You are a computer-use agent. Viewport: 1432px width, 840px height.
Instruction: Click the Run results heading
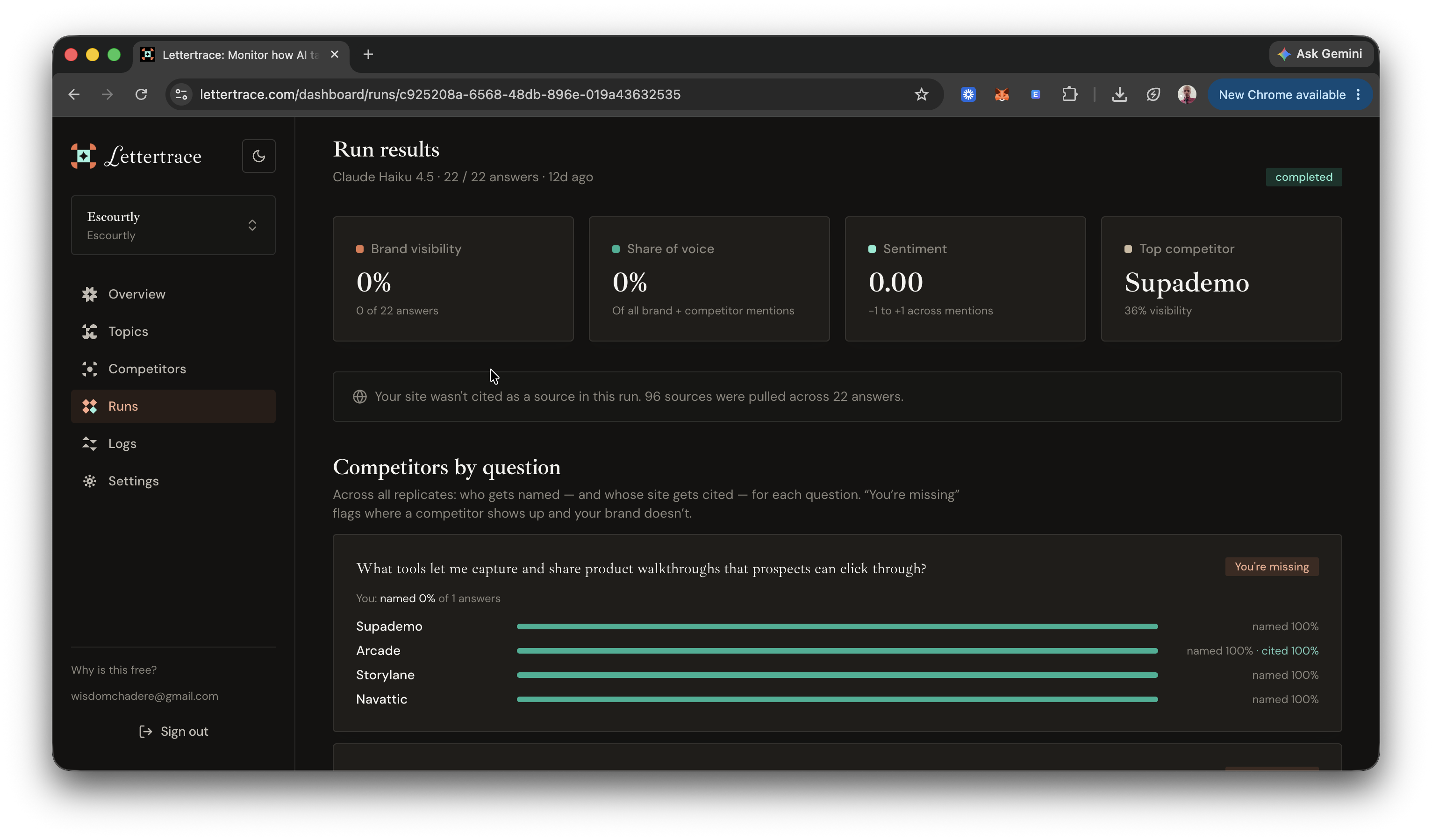[386, 149]
